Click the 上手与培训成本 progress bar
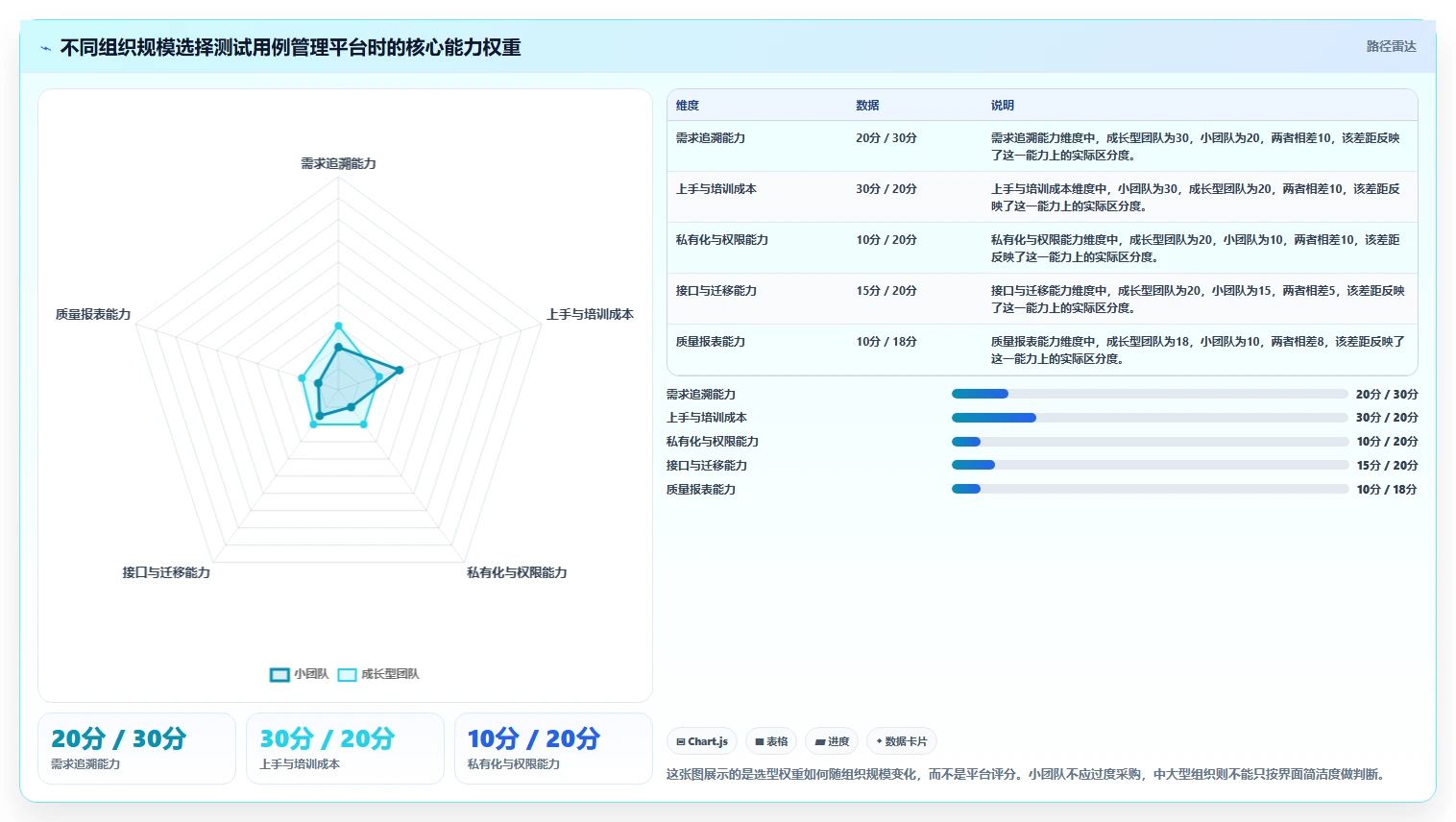Image resolution: width=1456 pixels, height=822 pixels. tap(1150, 418)
